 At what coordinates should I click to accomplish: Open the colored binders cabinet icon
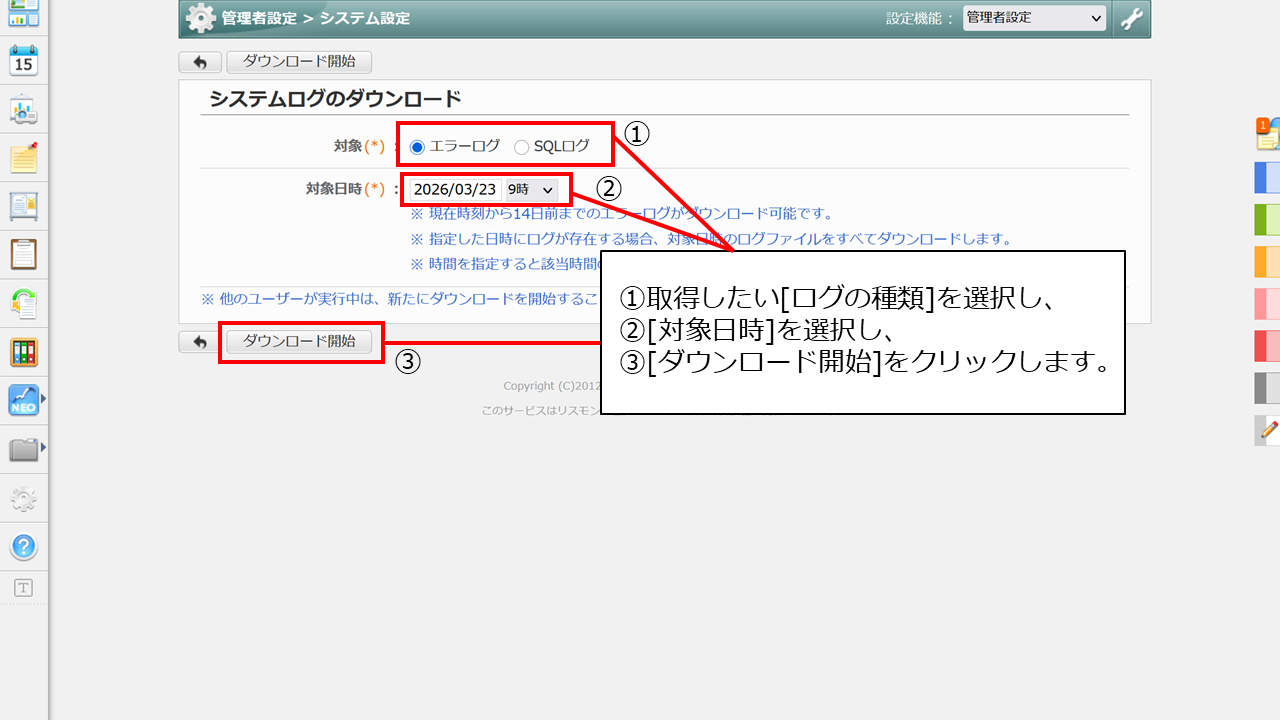click(23, 352)
